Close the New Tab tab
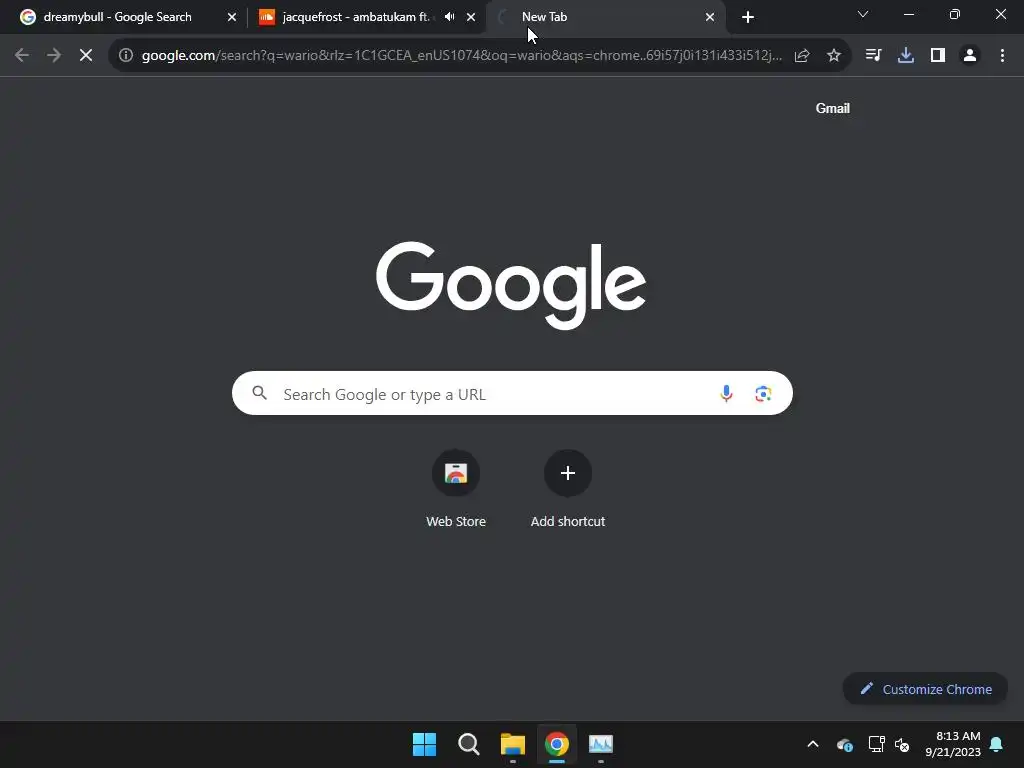 pyautogui.click(x=710, y=17)
